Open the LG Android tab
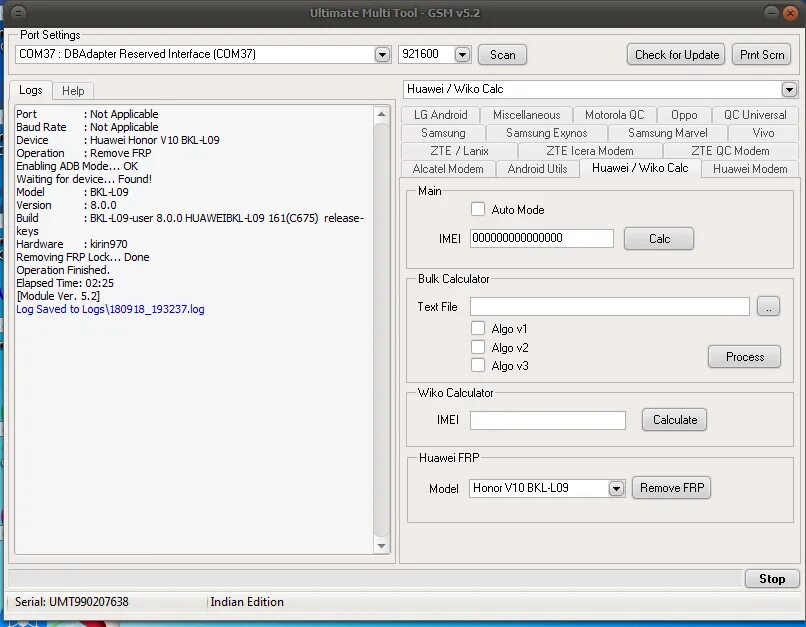Image resolution: width=806 pixels, height=627 pixels. pos(441,115)
